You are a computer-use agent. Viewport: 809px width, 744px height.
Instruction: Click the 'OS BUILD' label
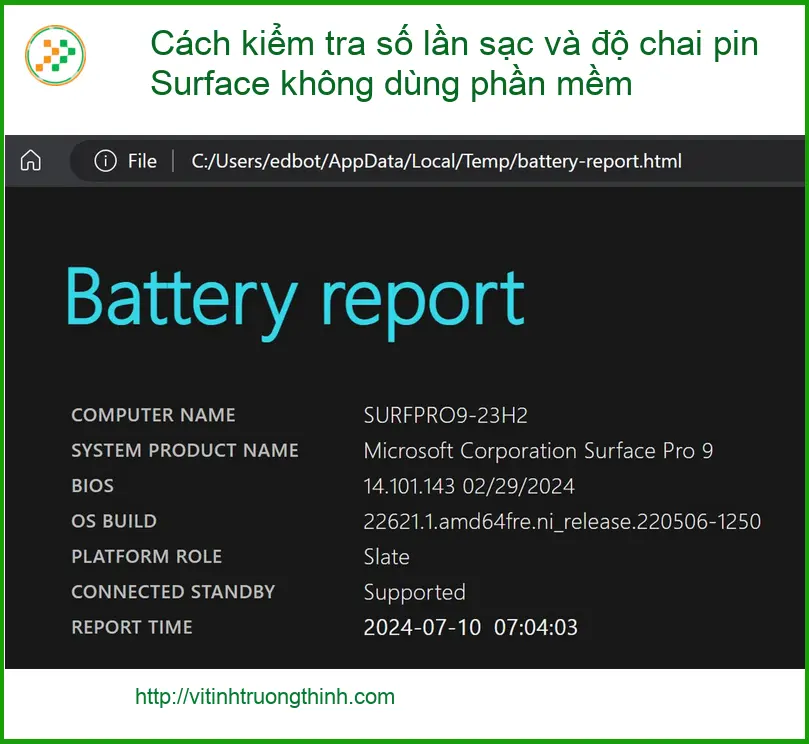point(114,521)
